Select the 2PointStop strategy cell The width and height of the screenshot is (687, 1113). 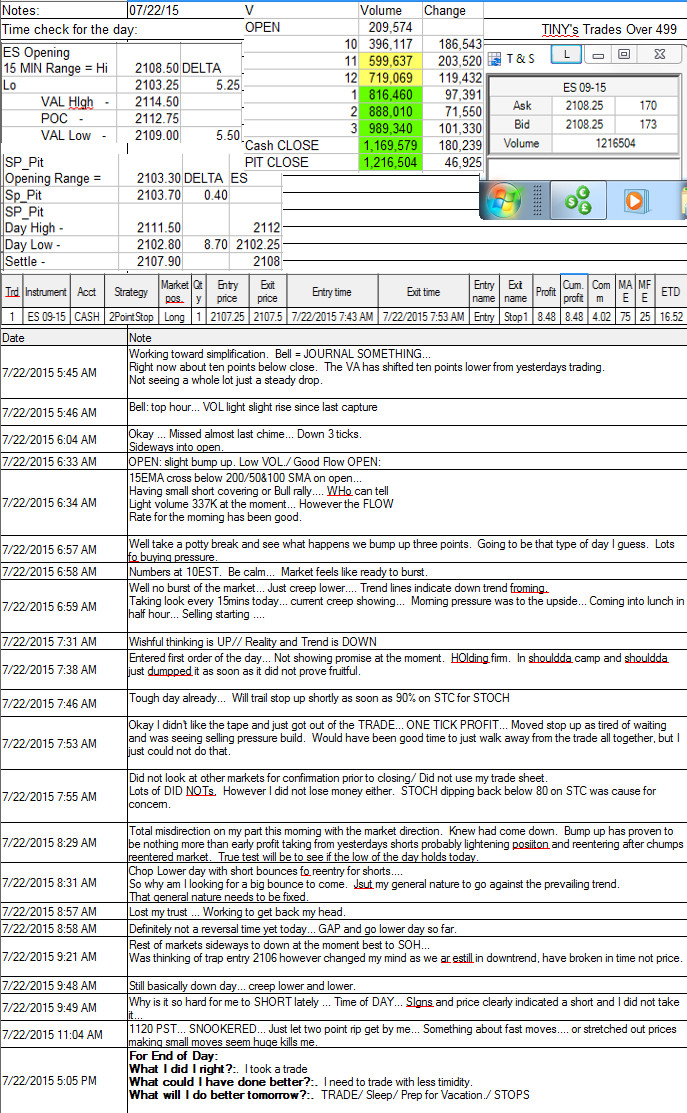(x=131, y=317)
